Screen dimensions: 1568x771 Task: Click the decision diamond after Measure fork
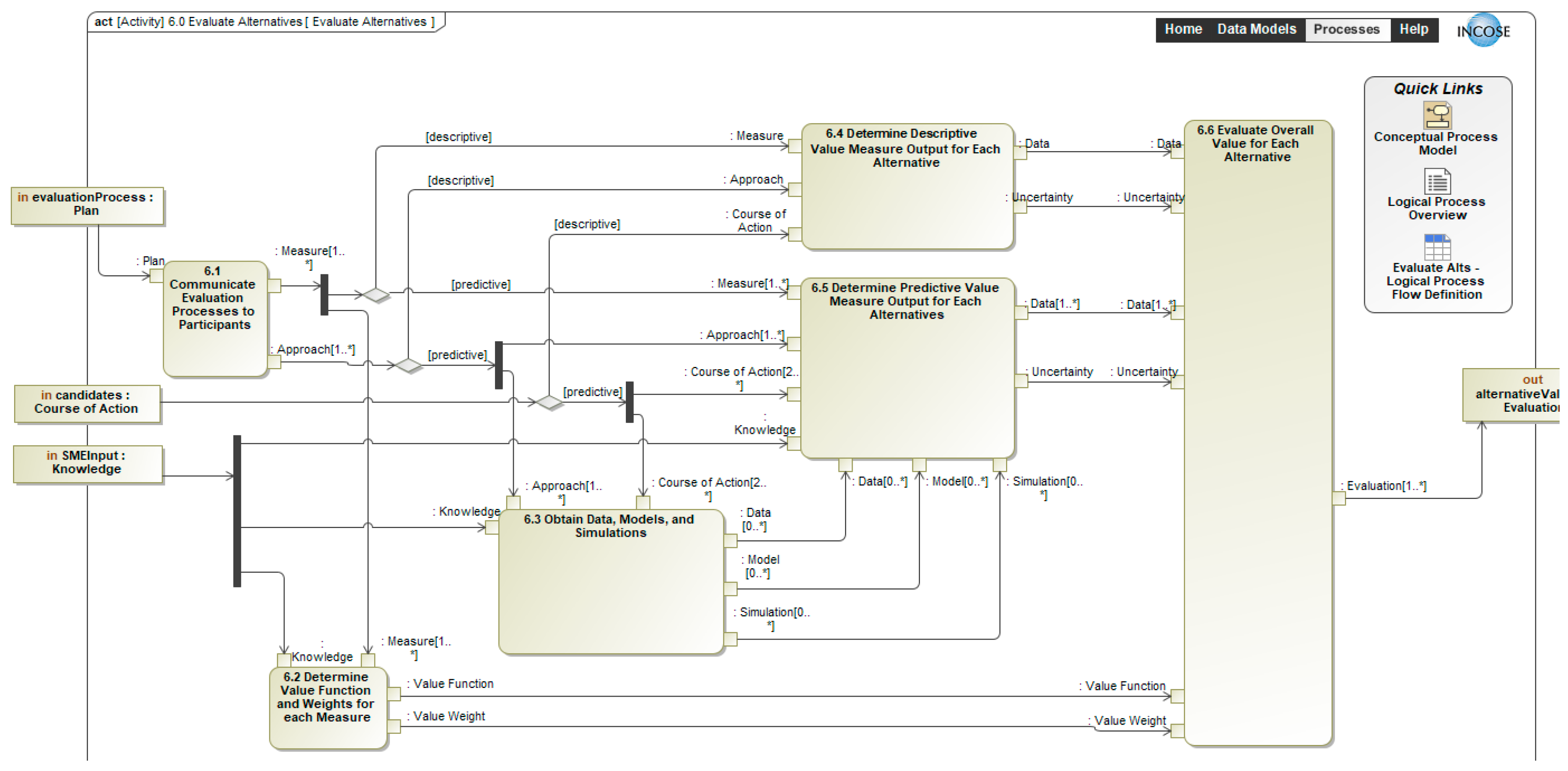[x=376, y=295]
